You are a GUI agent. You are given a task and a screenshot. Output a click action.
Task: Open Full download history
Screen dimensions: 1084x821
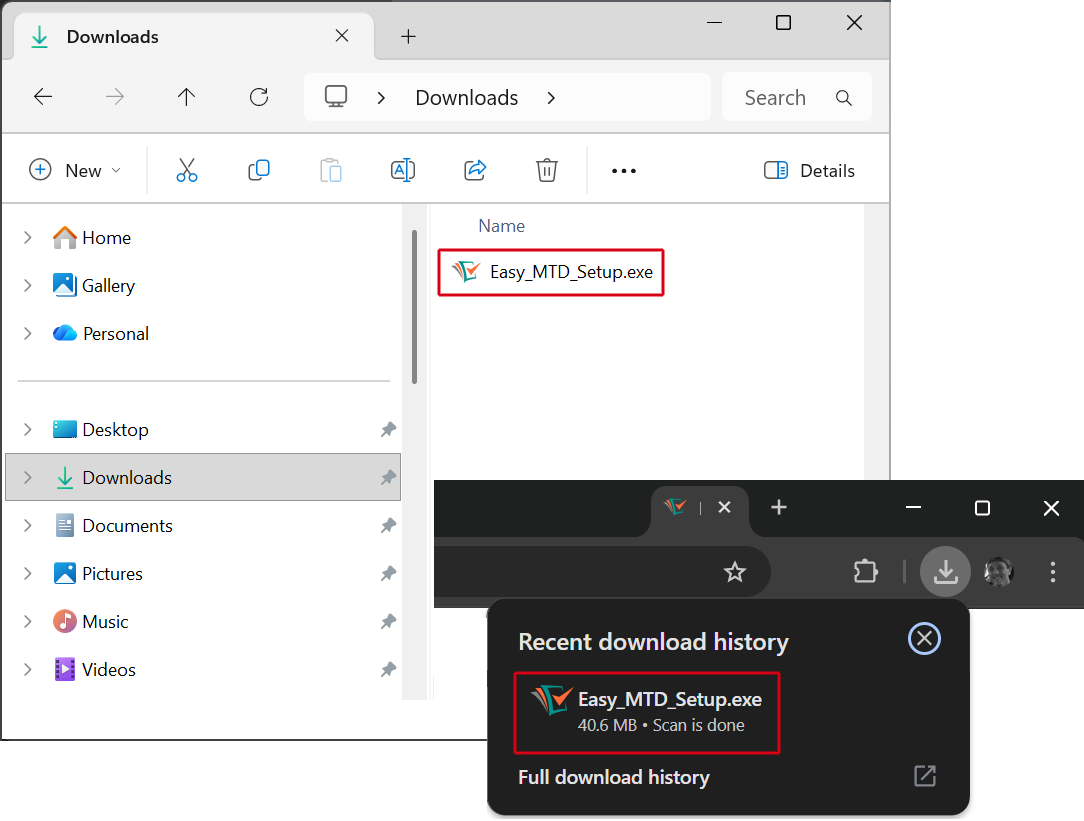pos(613,777)
